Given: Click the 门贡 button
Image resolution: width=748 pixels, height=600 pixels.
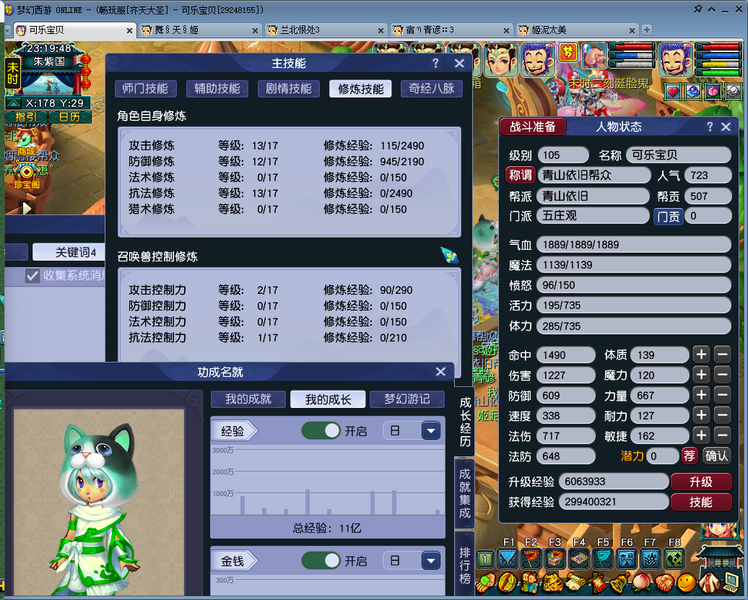Looking at the screenshot, I should tap(668, 216).
